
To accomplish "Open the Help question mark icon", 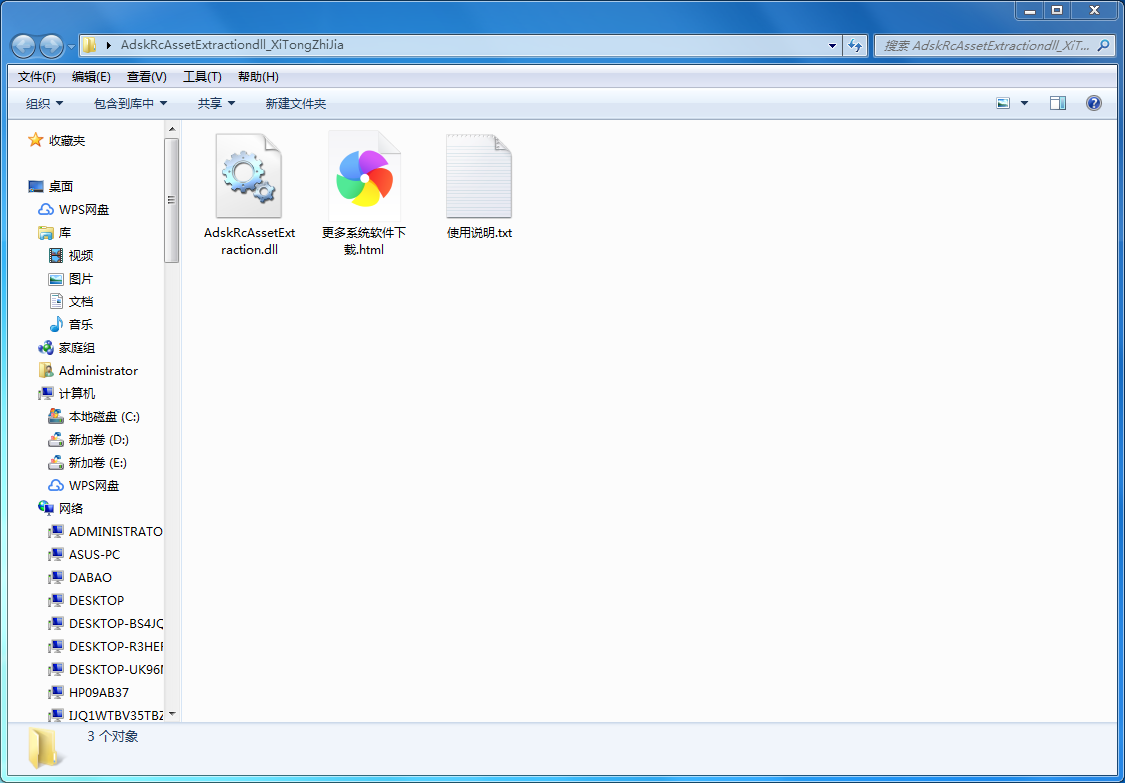I will pos(1093,103).
